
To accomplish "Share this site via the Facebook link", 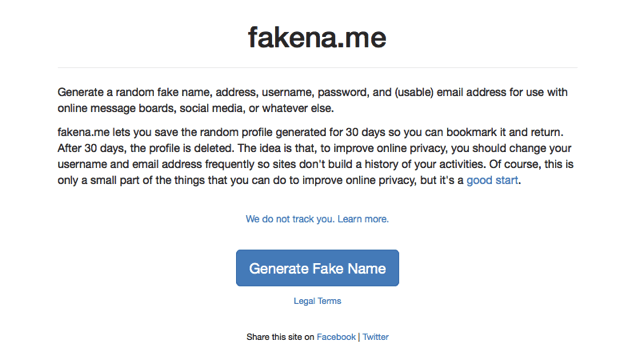I will pyautogui.click(x=336, y=337).
